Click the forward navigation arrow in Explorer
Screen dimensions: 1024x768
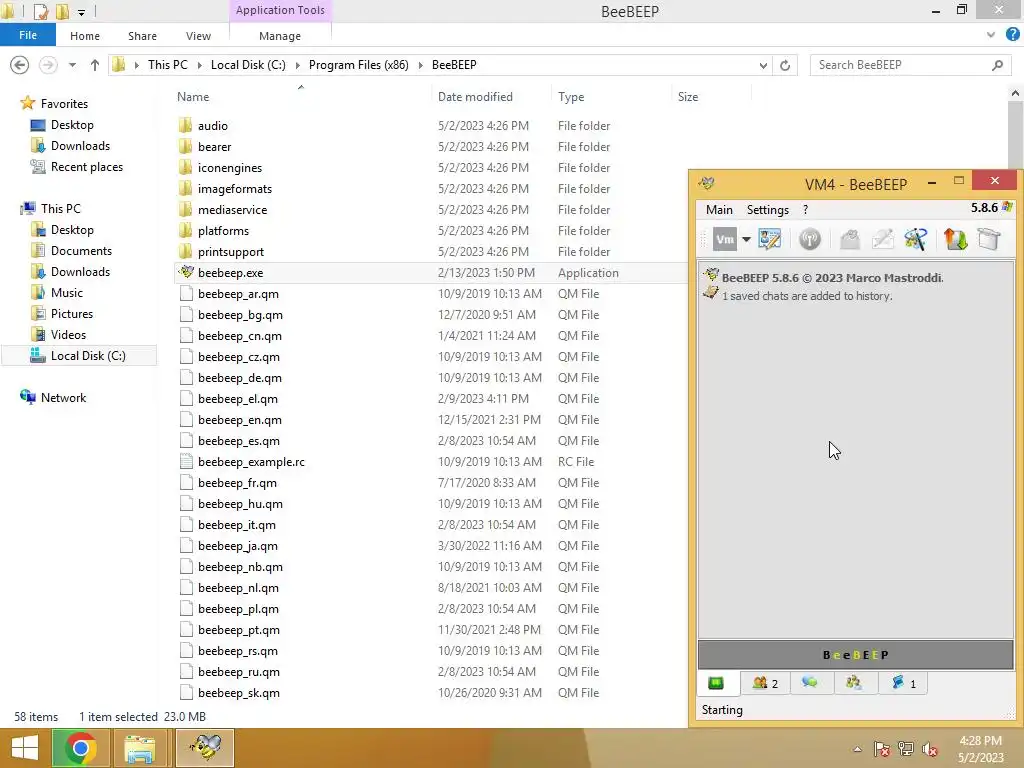tap(48, 65)
